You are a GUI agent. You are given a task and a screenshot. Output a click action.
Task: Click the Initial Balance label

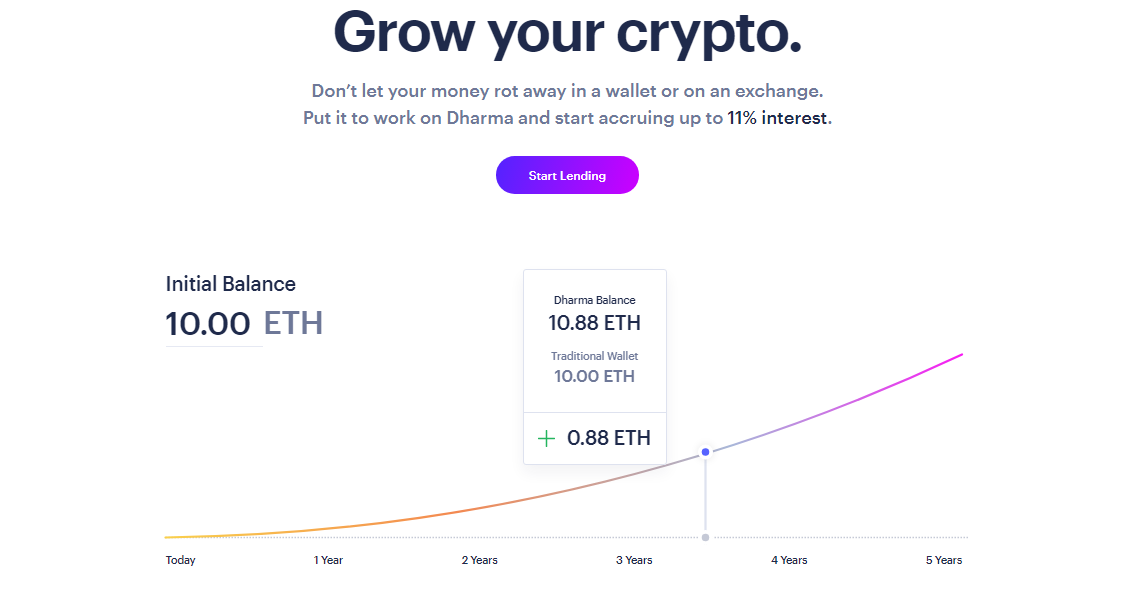click(230, 284)
